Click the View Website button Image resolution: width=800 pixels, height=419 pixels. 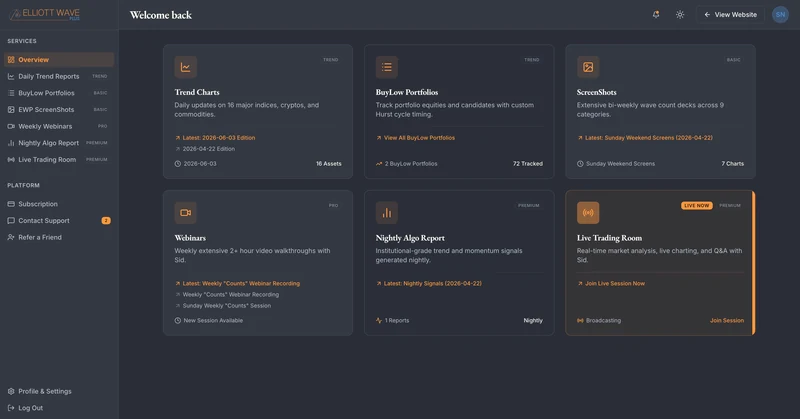point(730,15)
